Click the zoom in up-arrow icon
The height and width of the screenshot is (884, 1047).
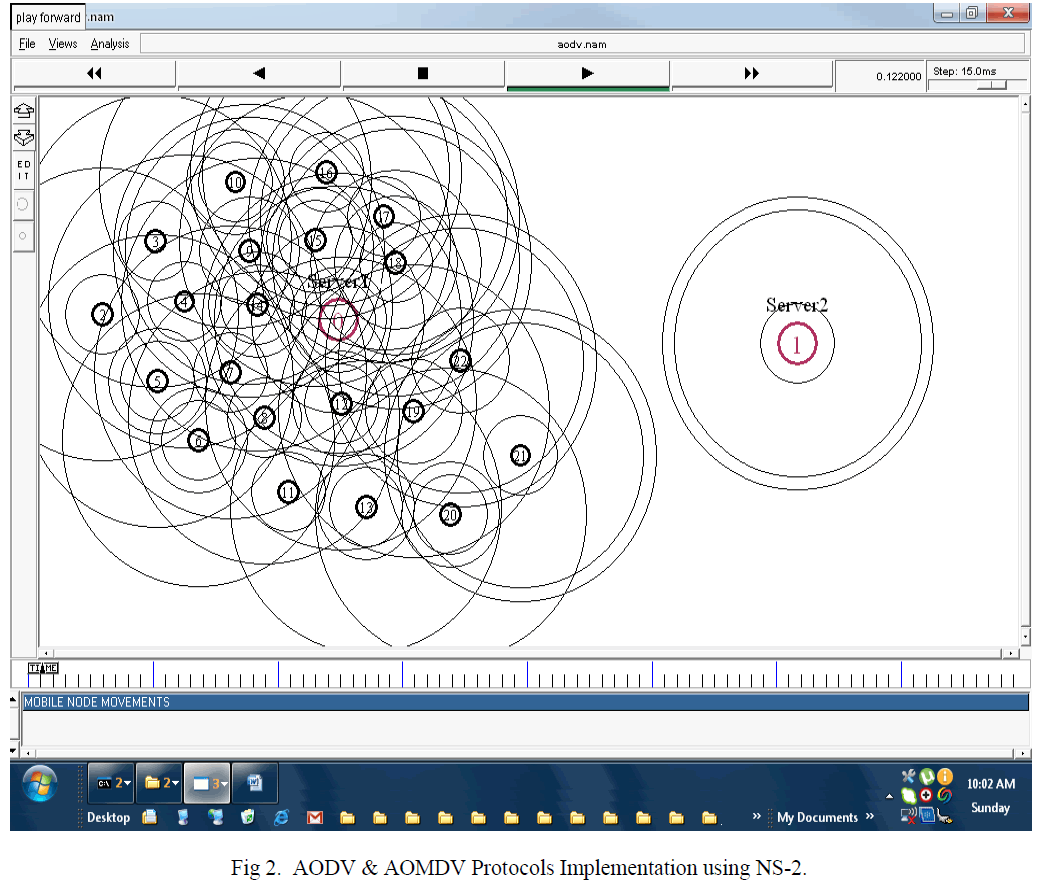23,110
